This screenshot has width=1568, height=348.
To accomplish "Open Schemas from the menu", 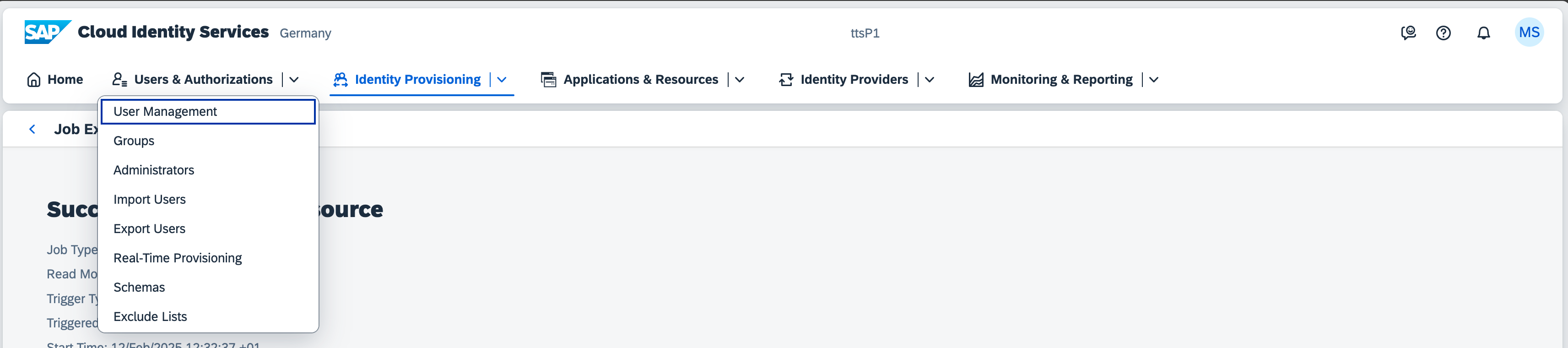I will pos(139,287).
